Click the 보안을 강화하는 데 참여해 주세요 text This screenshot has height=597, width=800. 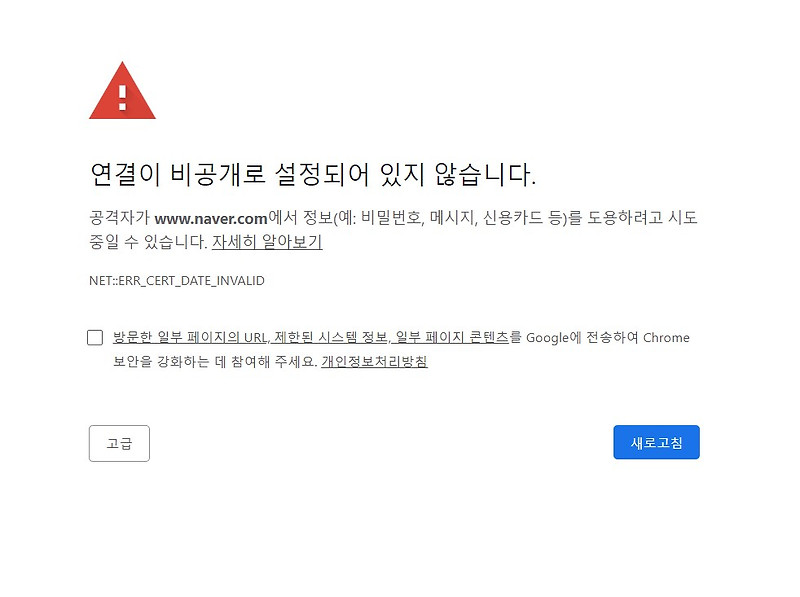pos(215,361)
